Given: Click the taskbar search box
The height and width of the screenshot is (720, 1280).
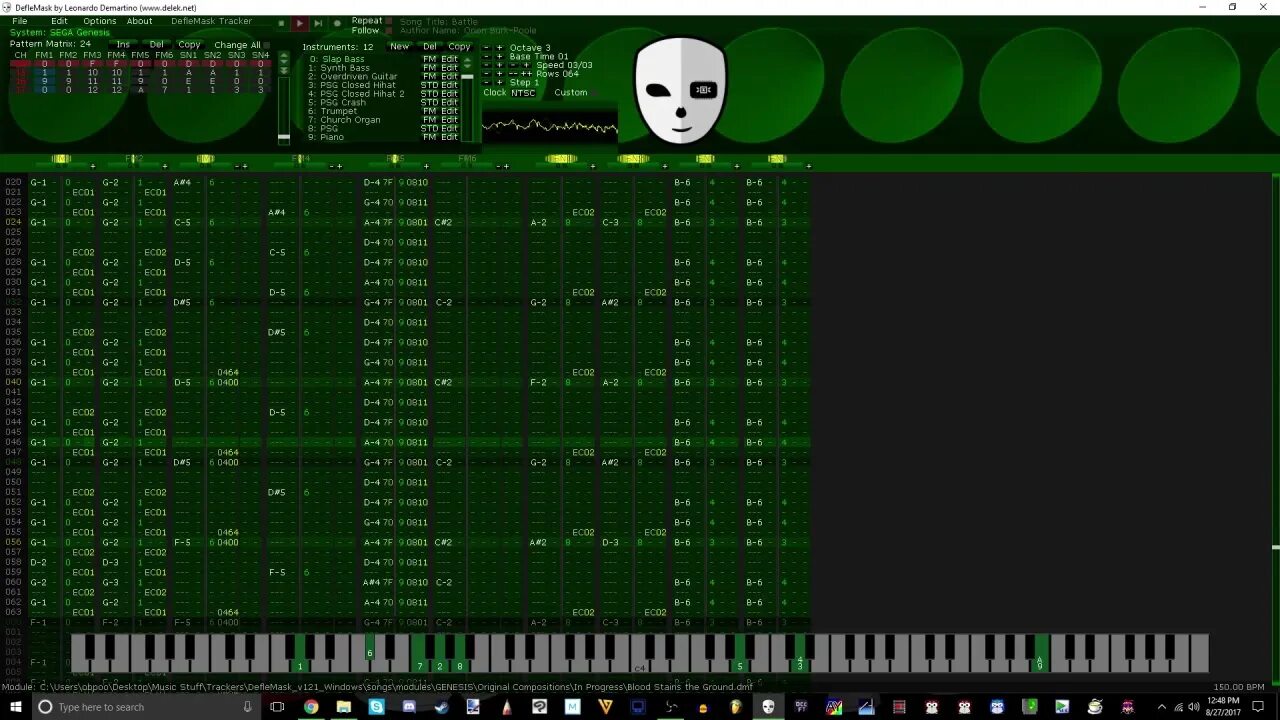Looking at the screenshot, I should point(146,706).
